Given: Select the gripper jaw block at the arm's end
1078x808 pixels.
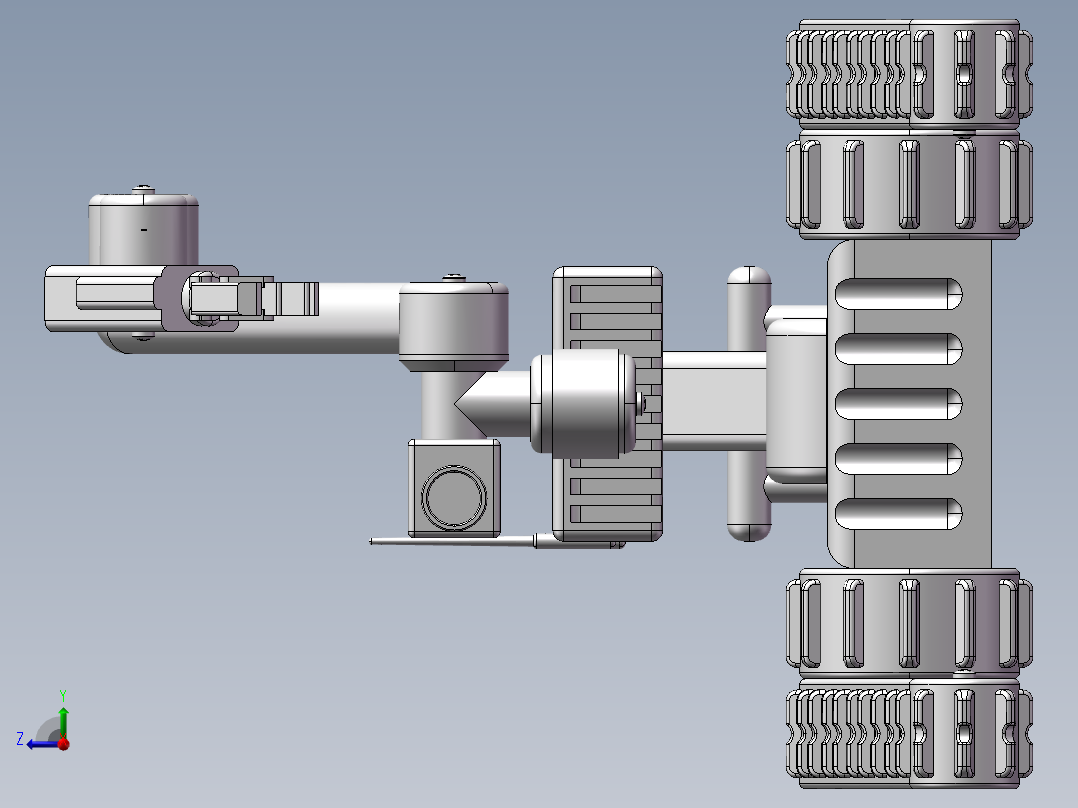Looking at the screenshot, I should point(102,297).
